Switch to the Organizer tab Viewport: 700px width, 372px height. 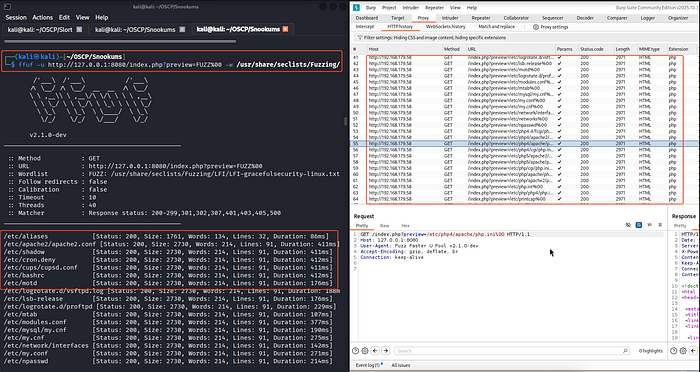point(678,18)
